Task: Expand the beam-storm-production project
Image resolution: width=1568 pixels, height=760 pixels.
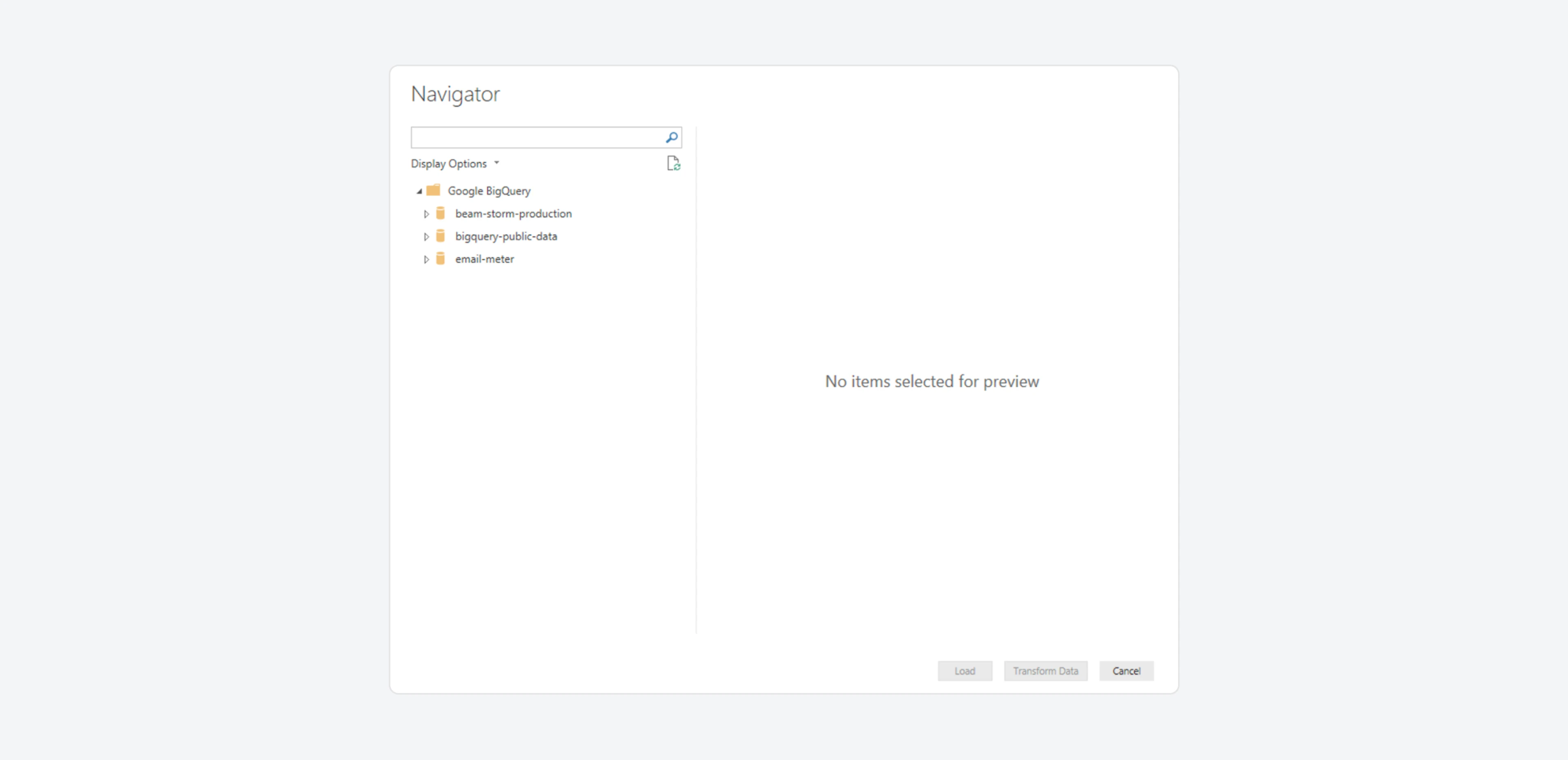Action: [x=426, y=214]
